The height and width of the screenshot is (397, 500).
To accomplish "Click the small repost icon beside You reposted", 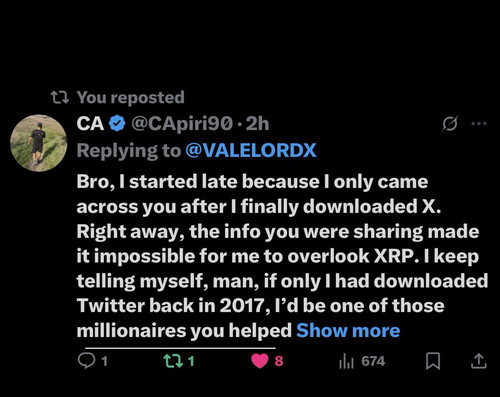I will (60, 97).
